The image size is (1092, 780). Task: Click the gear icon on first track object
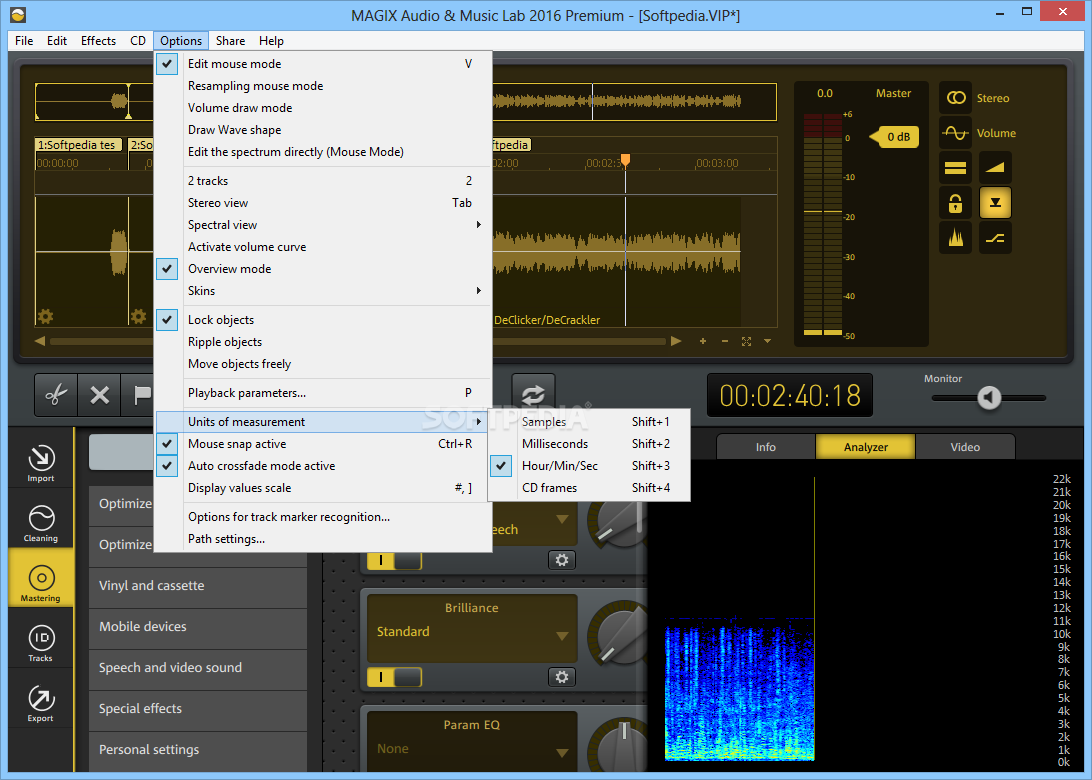pos(45,317)
